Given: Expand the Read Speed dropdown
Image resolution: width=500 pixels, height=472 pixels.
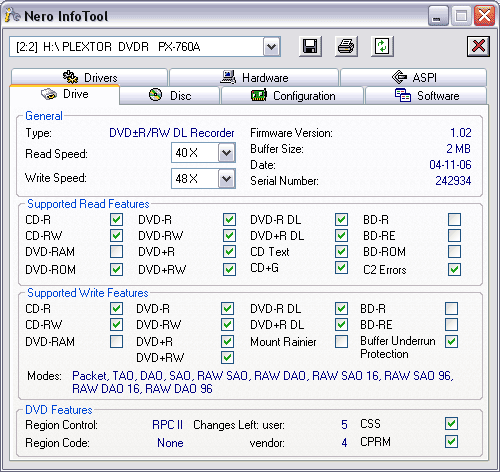Looking at the screenshot, I should point(227,153).
